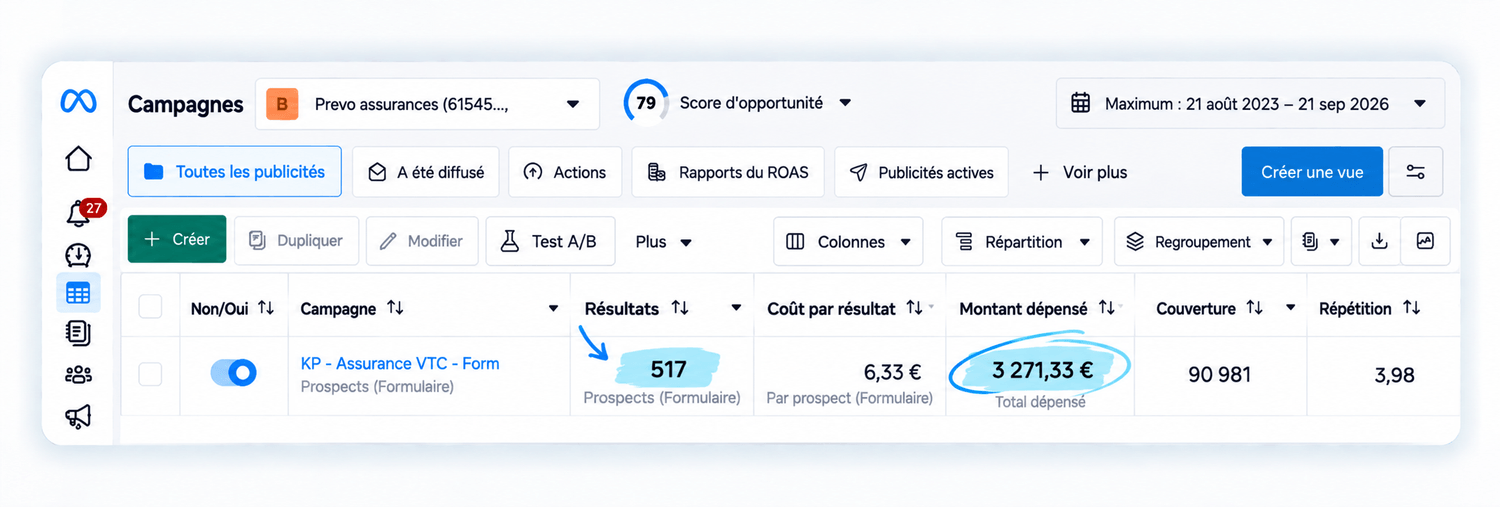The image size is (1500, 507).
Task: Click Voir plus to add views
Action: [x=1079, y=172]
